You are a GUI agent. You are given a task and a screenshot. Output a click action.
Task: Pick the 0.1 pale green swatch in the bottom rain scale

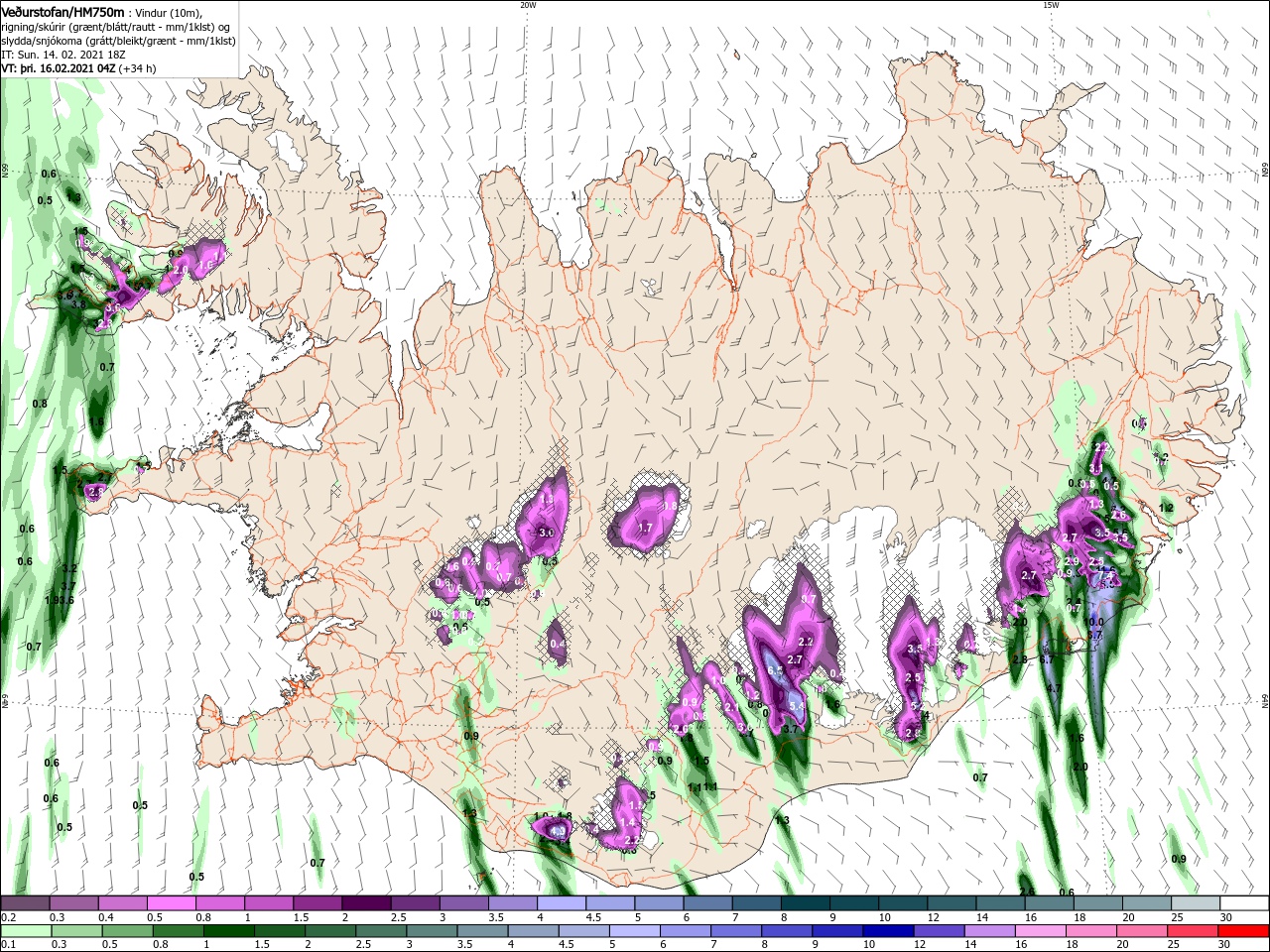coord(25,931)
